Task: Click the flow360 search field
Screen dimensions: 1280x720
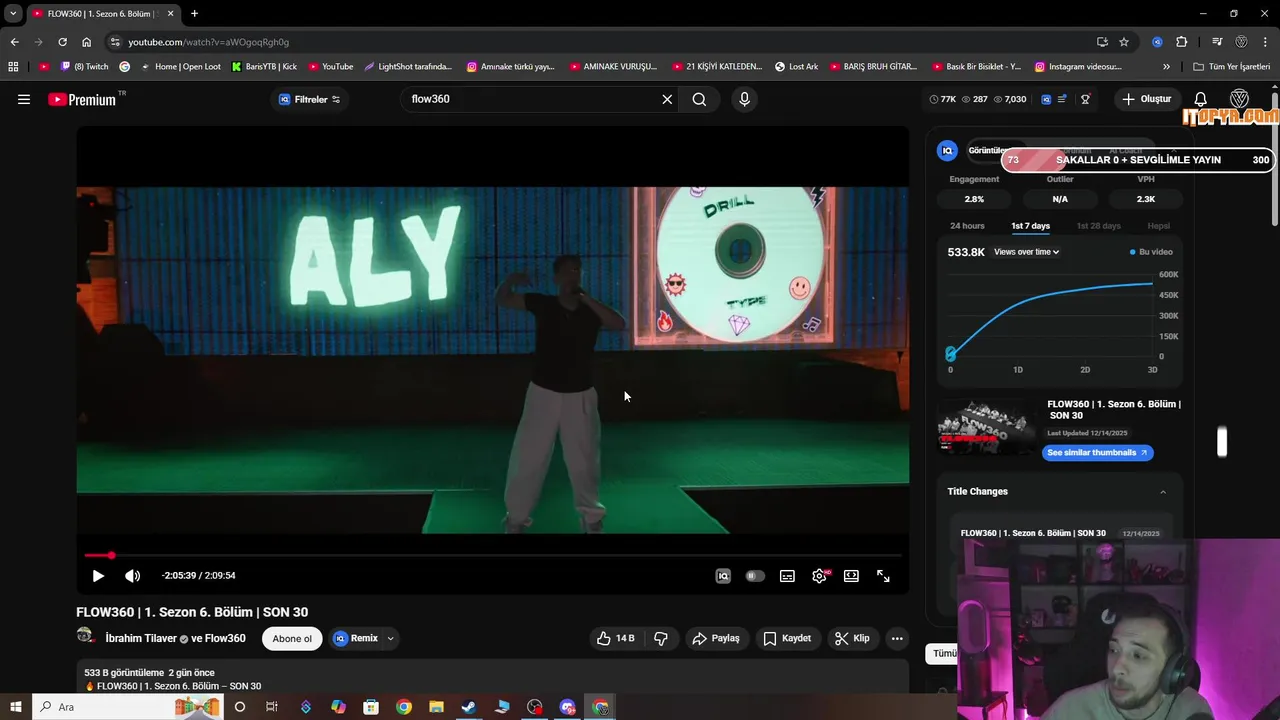Action: (x=530, y=99)
